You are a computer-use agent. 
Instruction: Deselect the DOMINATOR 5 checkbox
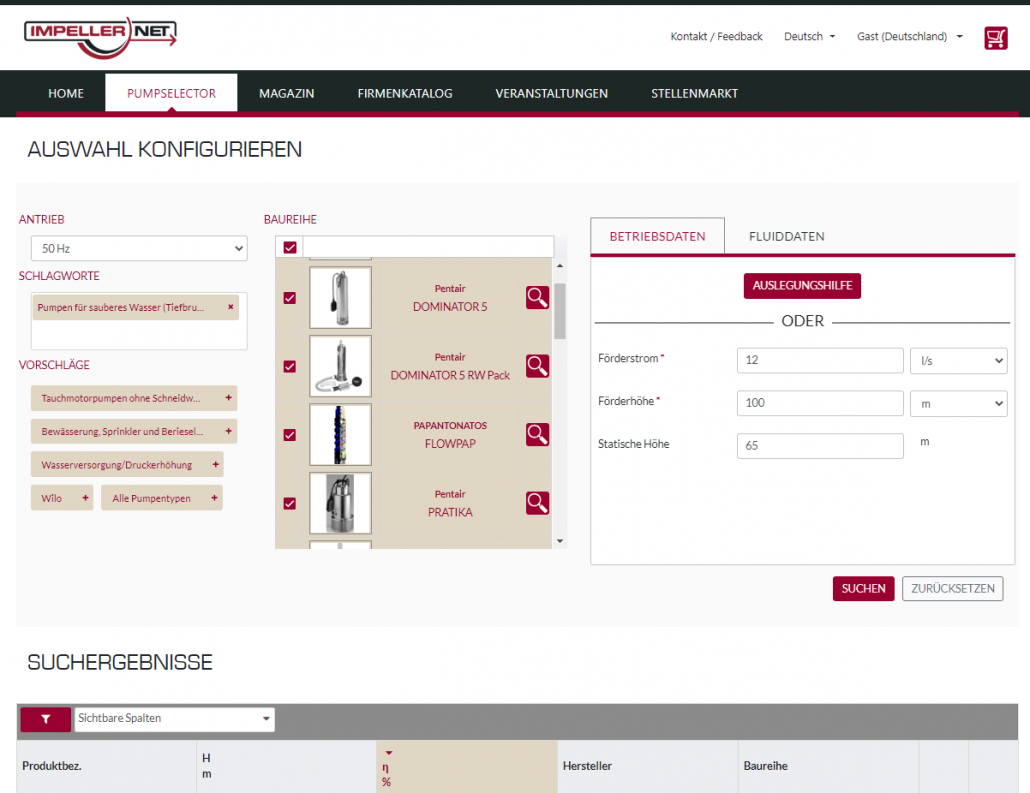(290, 297)
